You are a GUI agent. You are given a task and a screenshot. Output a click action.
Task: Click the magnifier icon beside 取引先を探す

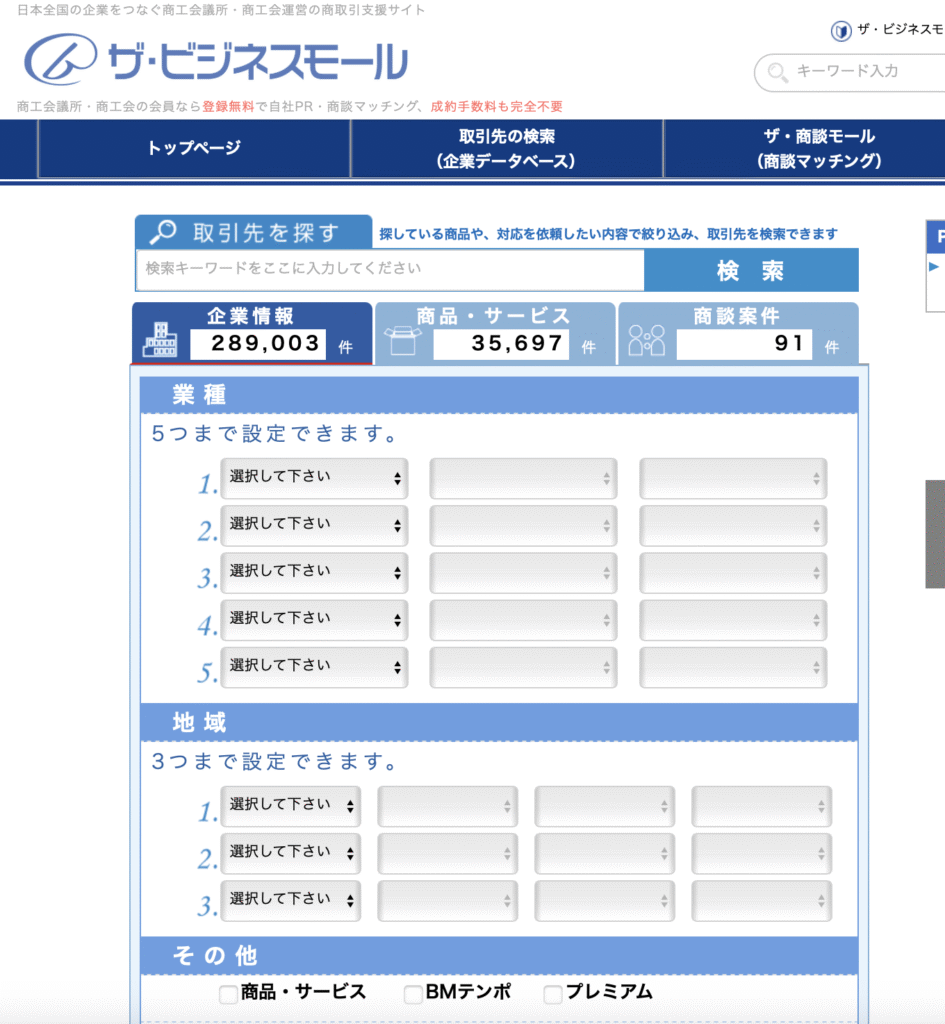(x=163, y=232)
